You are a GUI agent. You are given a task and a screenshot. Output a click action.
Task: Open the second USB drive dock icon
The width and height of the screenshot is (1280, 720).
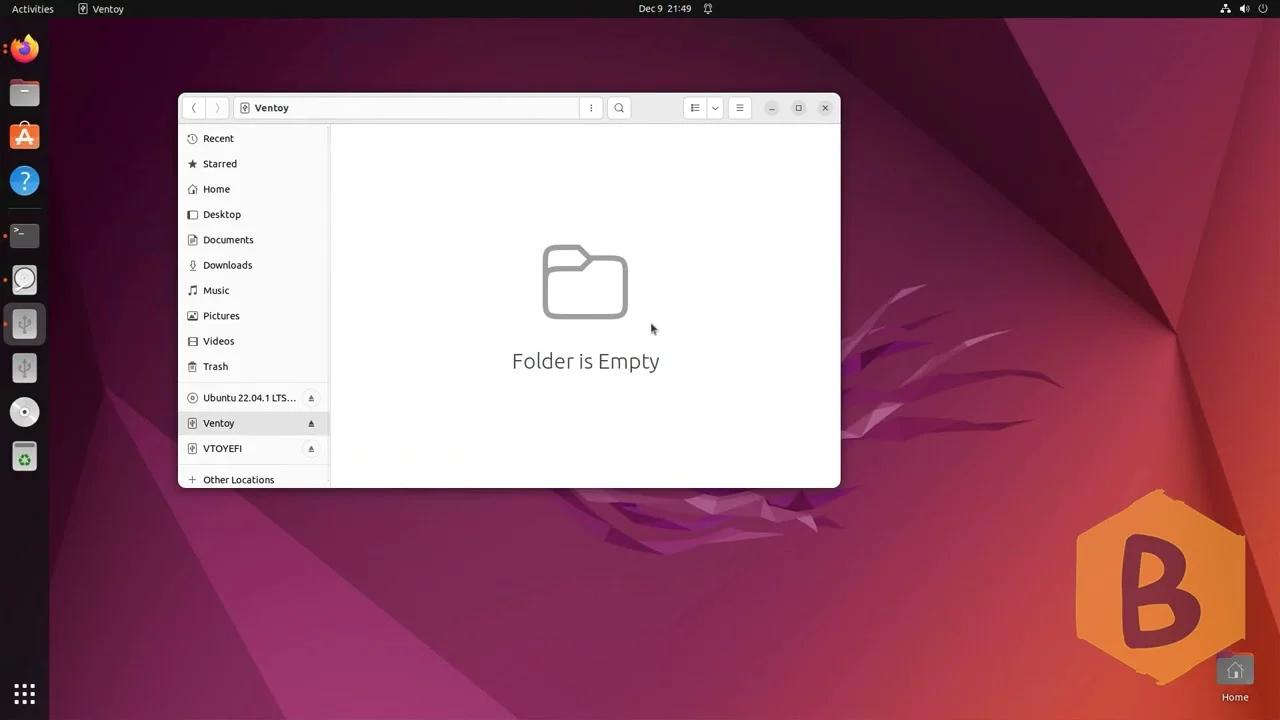click(x=25, y=368)
